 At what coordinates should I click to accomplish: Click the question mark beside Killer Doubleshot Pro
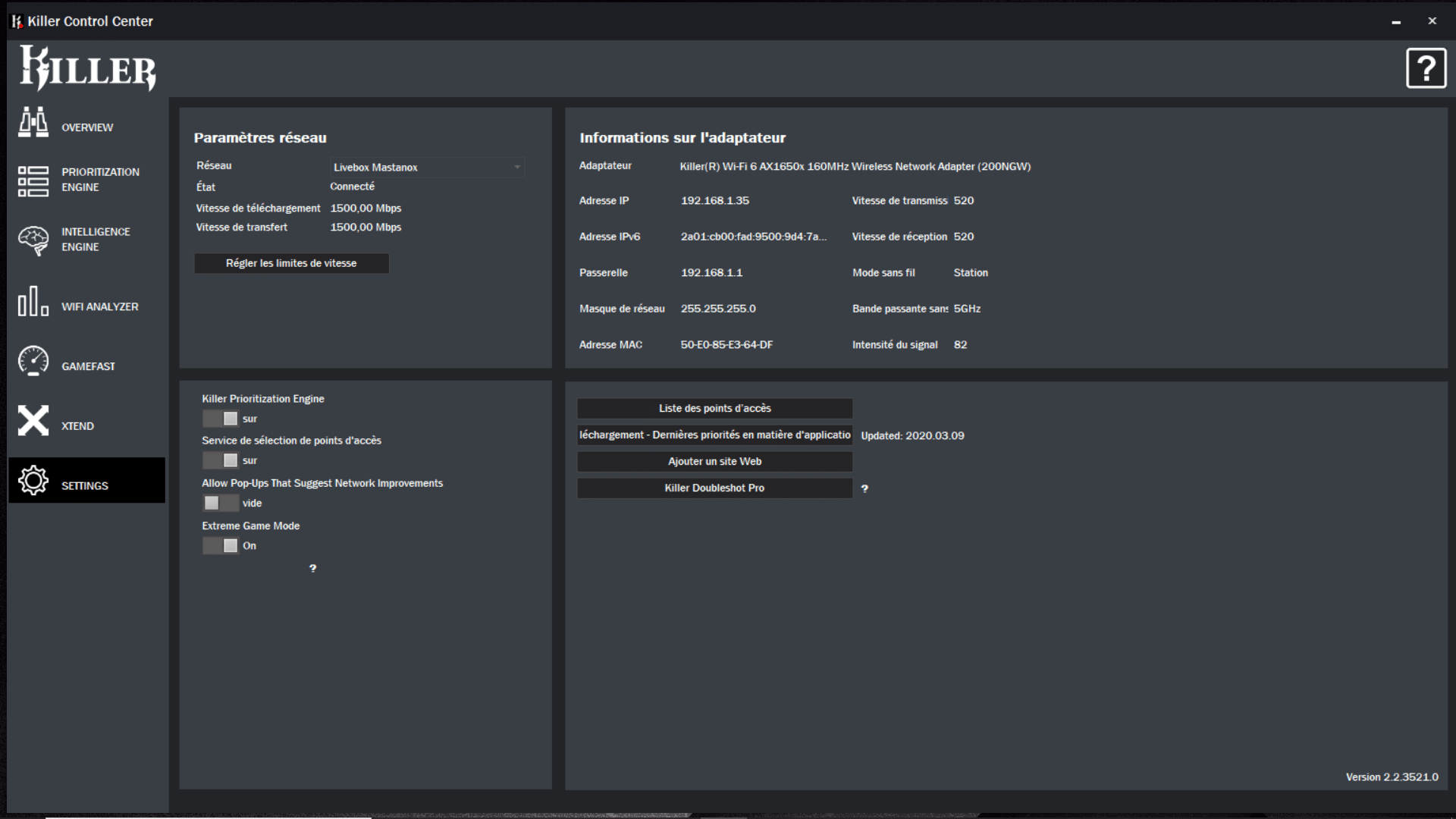click(x=864, y=489)
